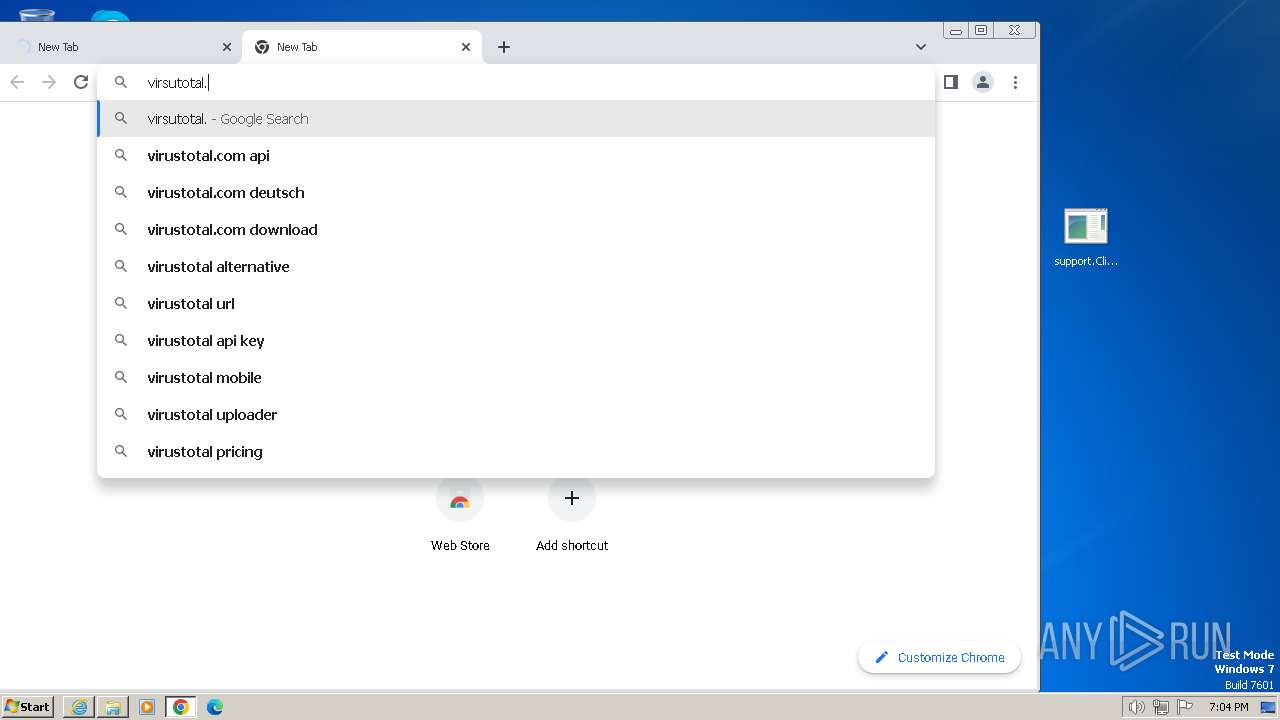Open the Windows Start button

28,707
